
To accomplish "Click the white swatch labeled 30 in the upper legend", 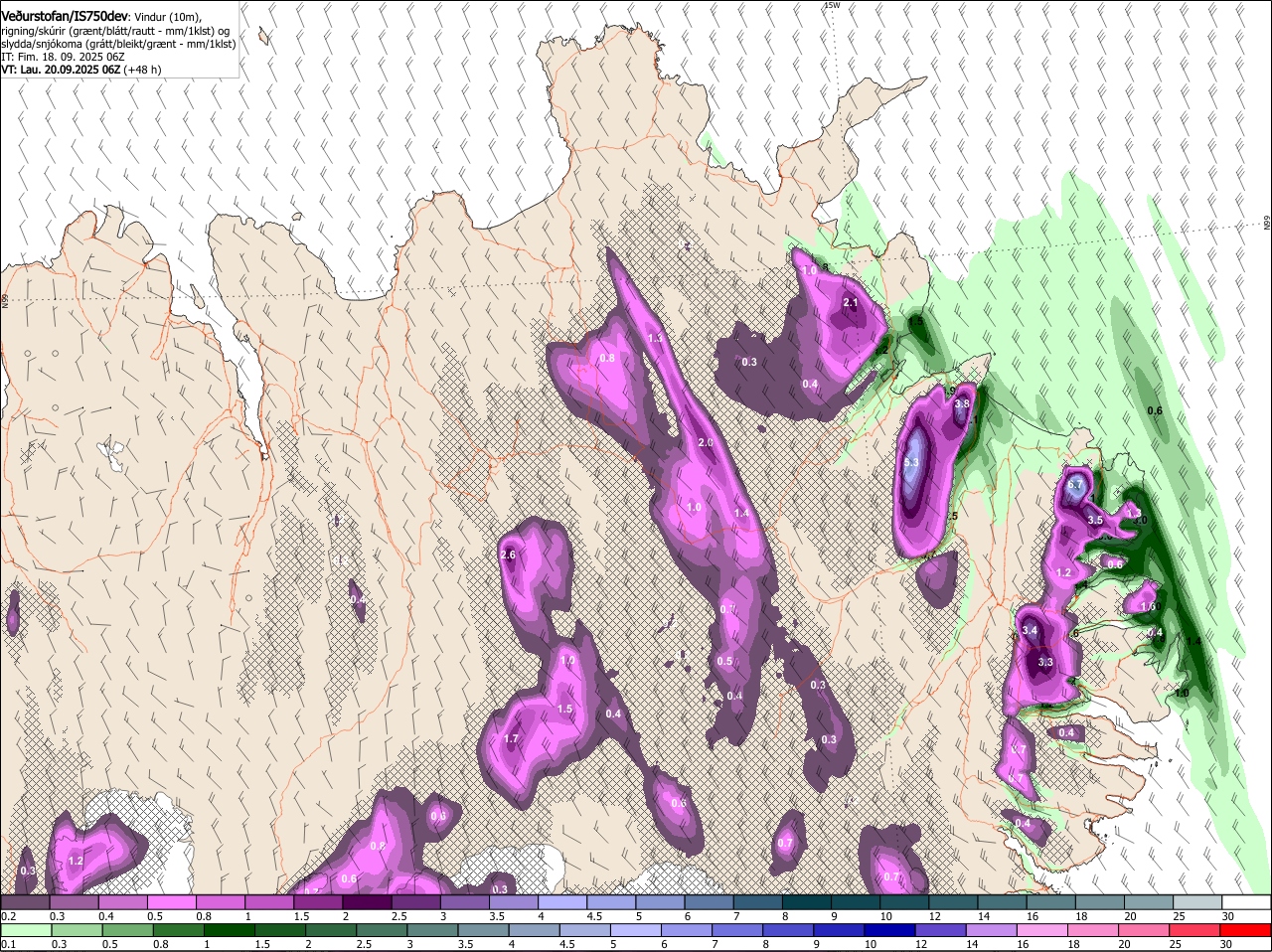I will coord(1247,902).
